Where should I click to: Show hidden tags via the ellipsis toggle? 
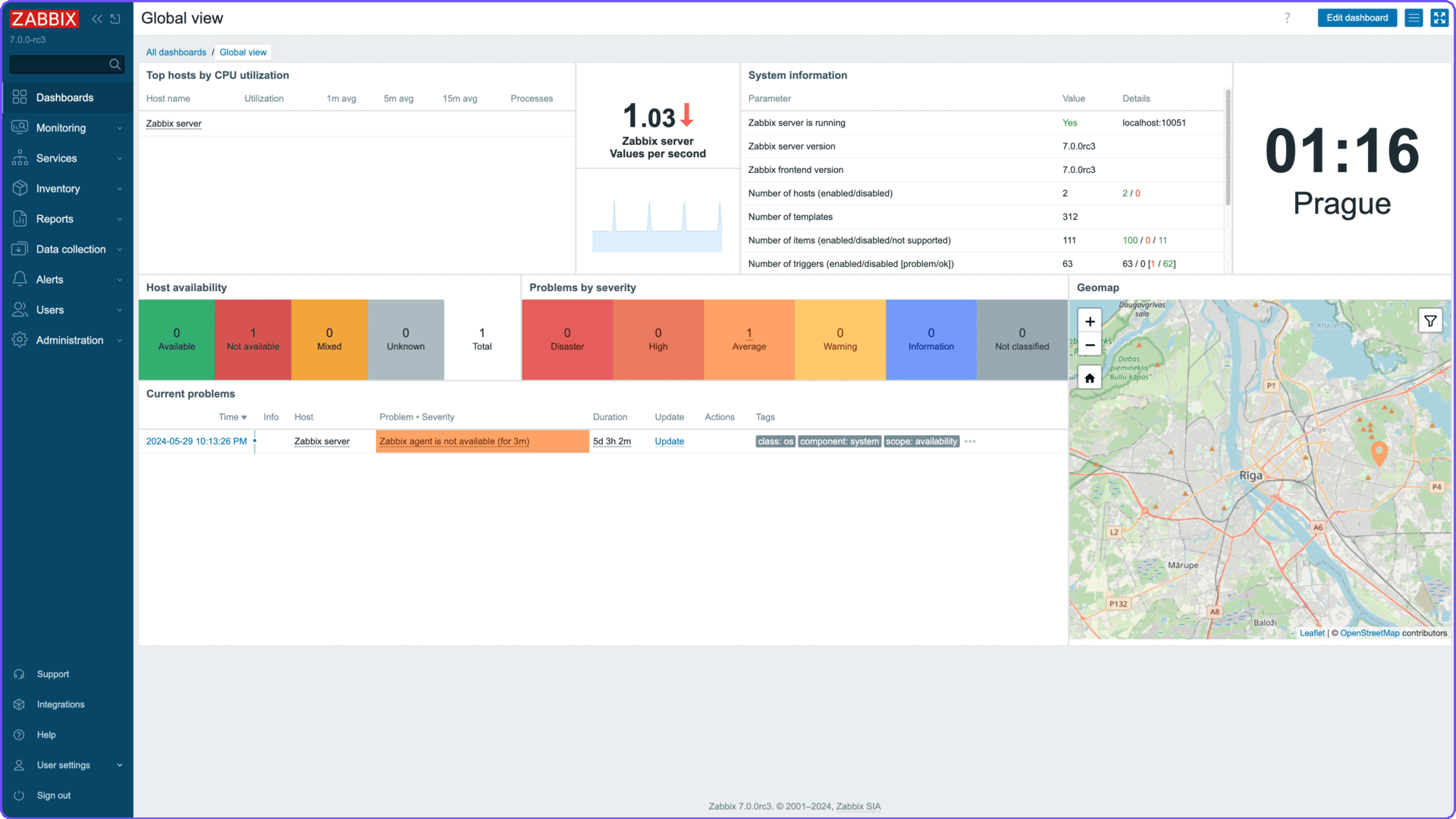[971, 441]
